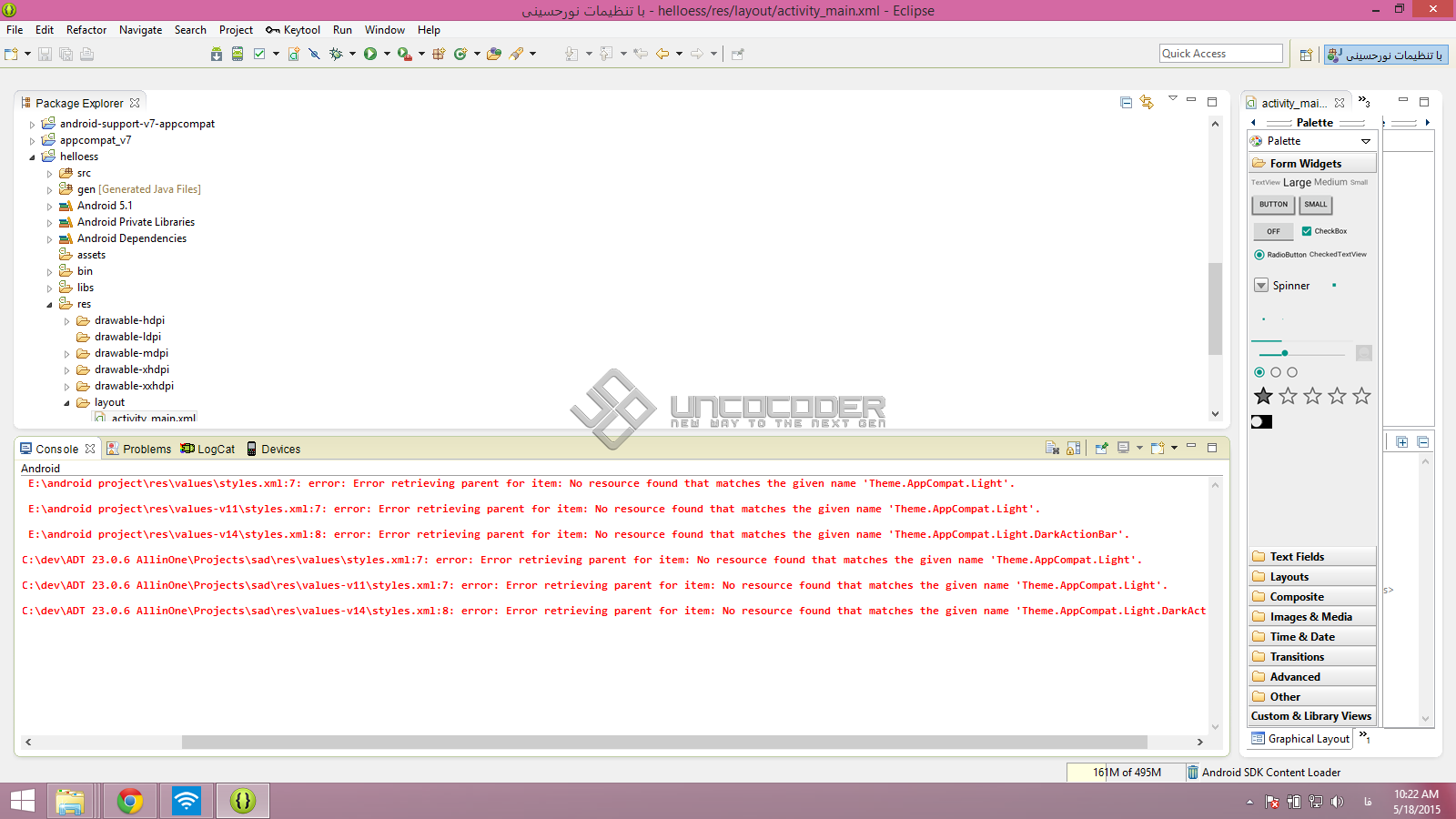Click the Display Selected Console icon
Screen dimensions: 1456x819
coord(1124,448)
